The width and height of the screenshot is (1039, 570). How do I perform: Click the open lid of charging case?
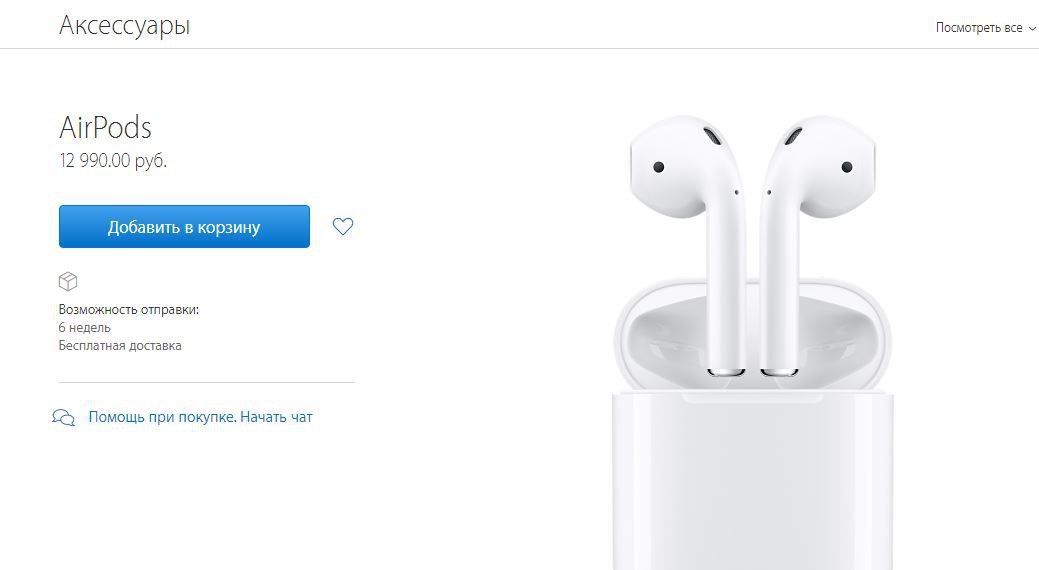click(753, 335)
